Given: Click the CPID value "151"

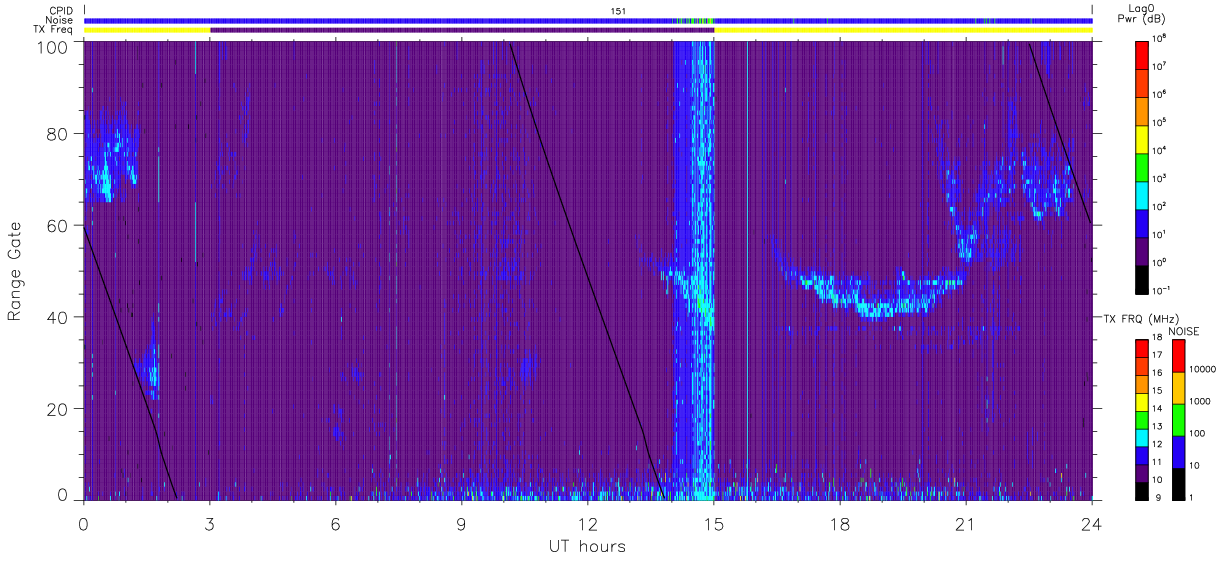Looking at the screenshot, I should (x=619, y=11).
